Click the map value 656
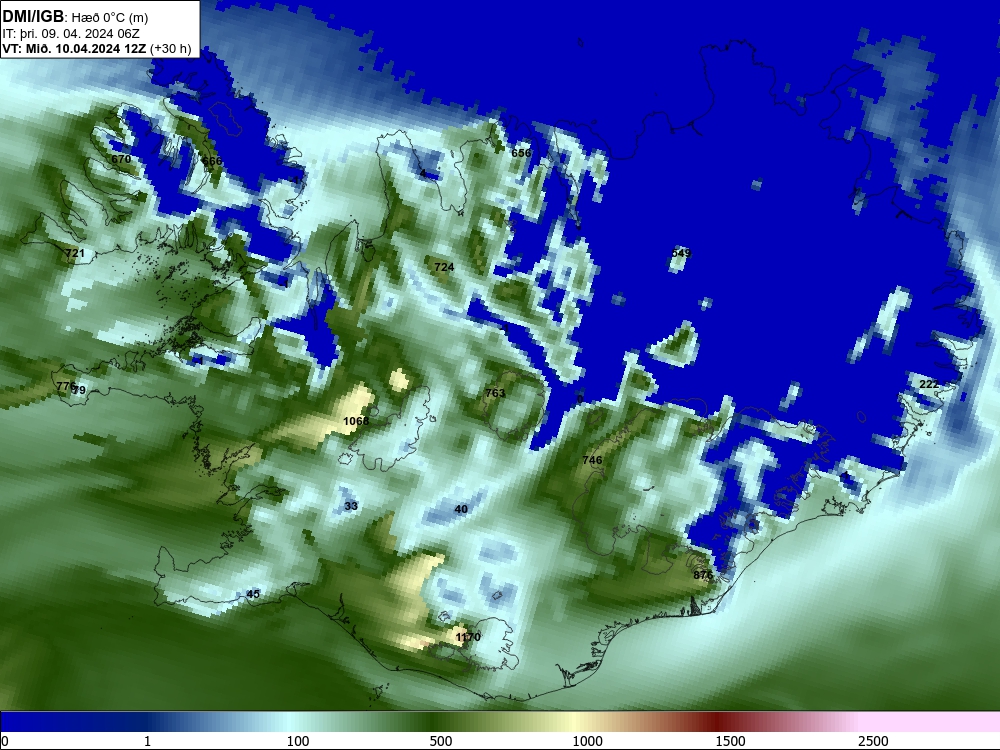 pos(521,152)
